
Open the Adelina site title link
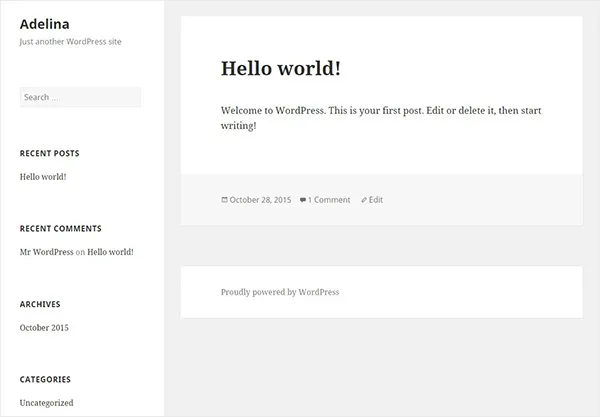(x=37, y=24)
